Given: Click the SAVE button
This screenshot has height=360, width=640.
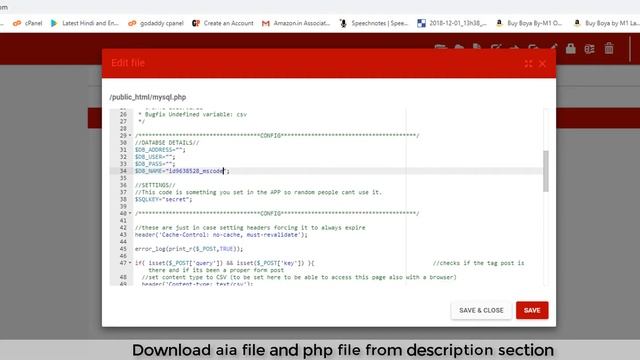Looking at the screenshot, I should point(532,311).
